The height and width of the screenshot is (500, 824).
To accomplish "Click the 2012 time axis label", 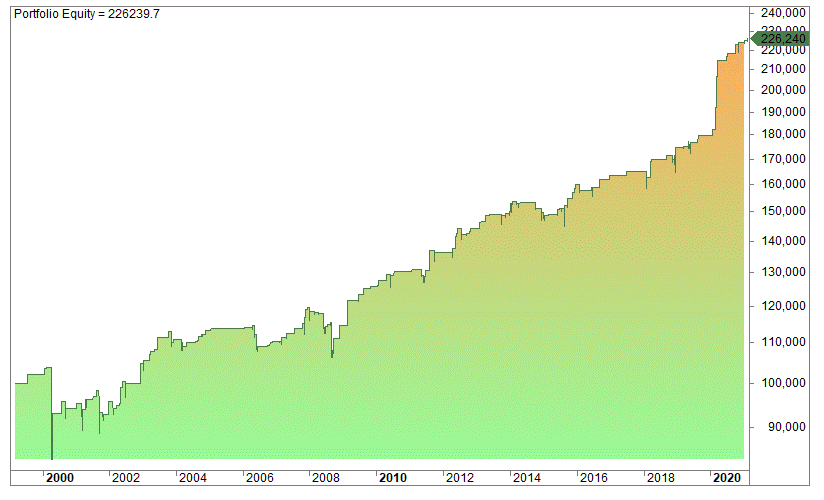I will coord(460,478).
